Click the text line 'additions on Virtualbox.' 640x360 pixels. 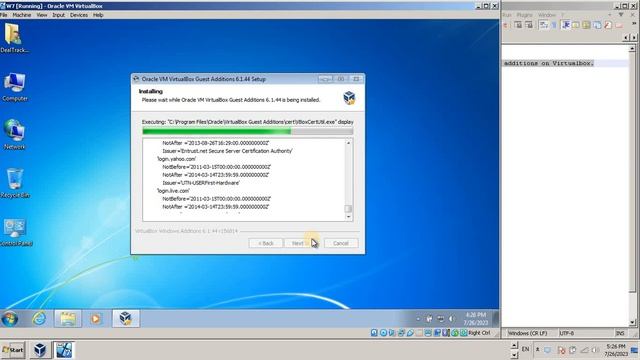pos(549,63)
